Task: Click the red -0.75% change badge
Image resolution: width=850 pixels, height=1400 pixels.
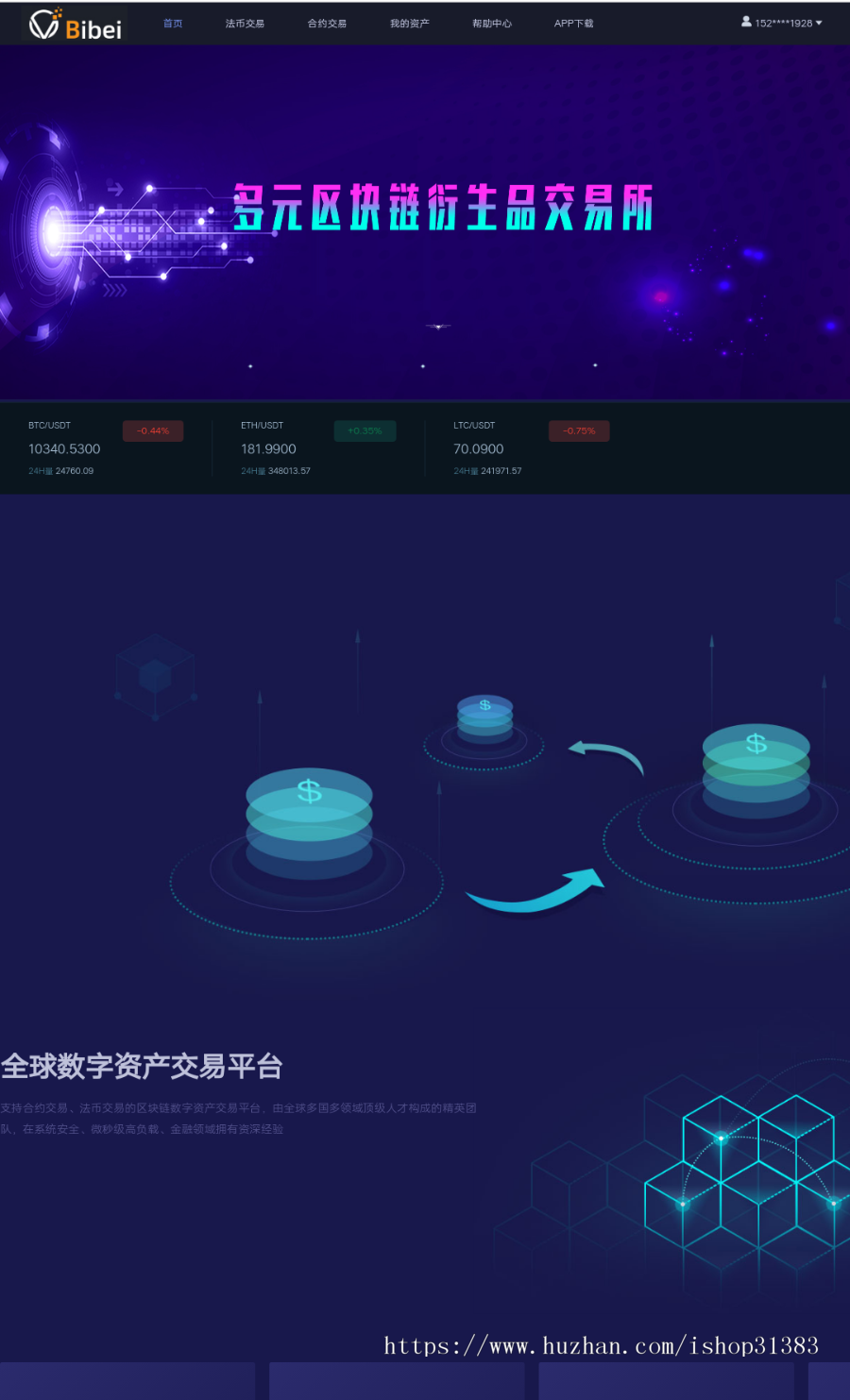Action: tap(578, 430)
